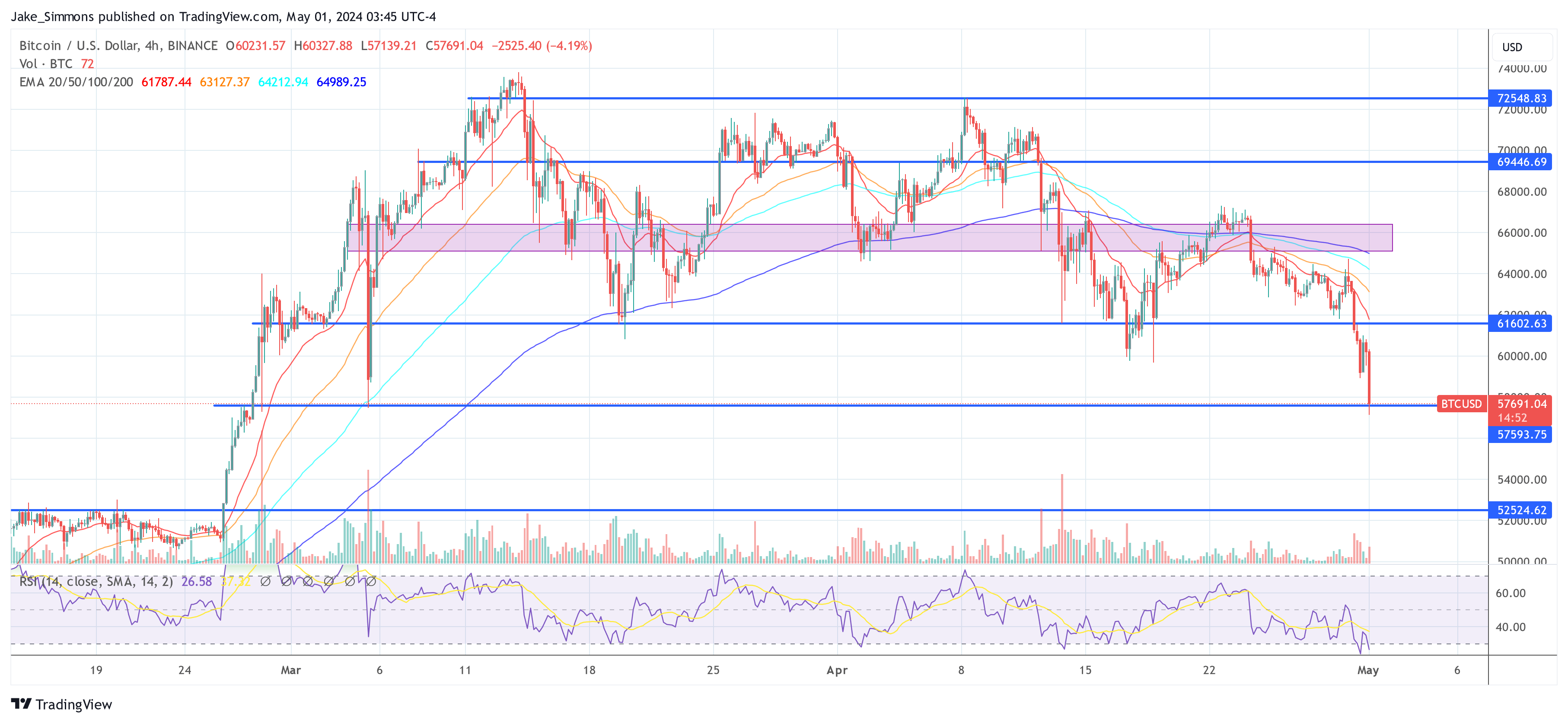Click the high value H60327.88
The width and height of the screenshot is (1568, 723).
(322, 46)
